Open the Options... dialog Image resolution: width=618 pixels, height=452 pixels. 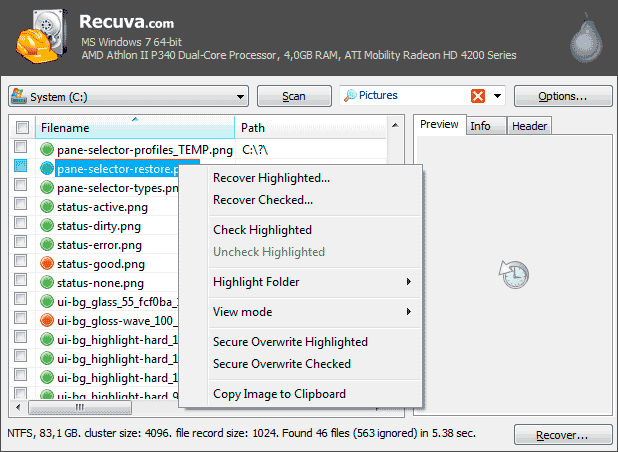[x=563, y=96]
